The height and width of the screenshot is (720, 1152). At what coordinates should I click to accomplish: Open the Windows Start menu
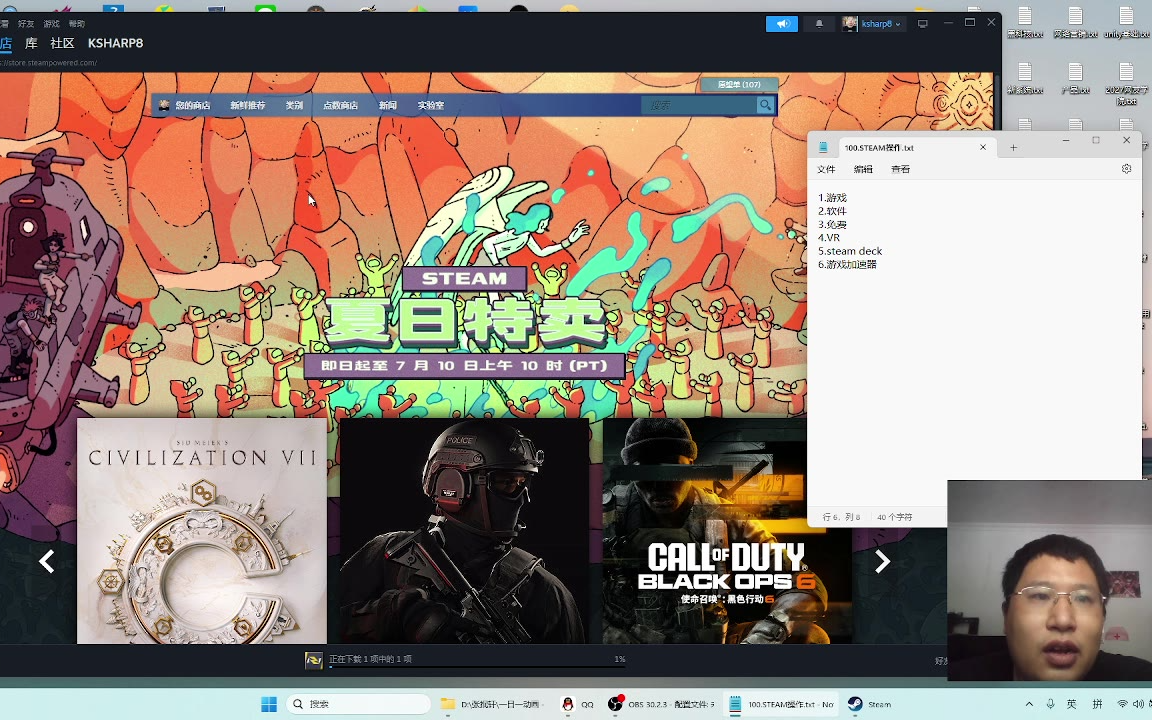click(269, 704)
